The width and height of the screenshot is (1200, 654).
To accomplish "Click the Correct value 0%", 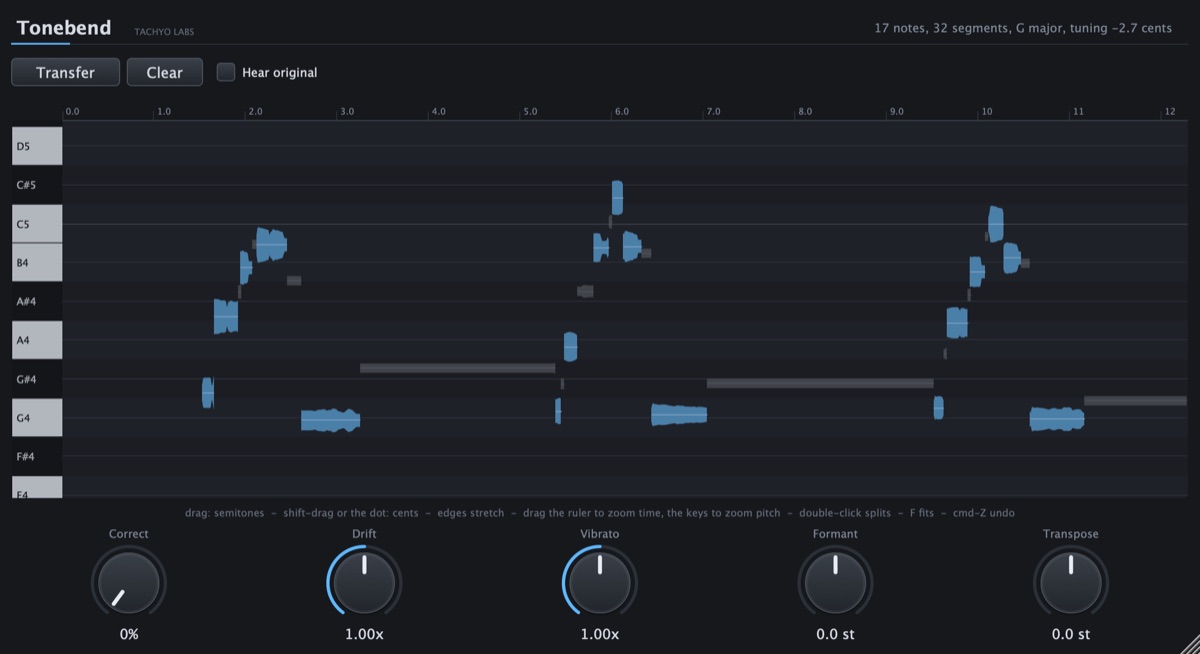I will [129, 634].
